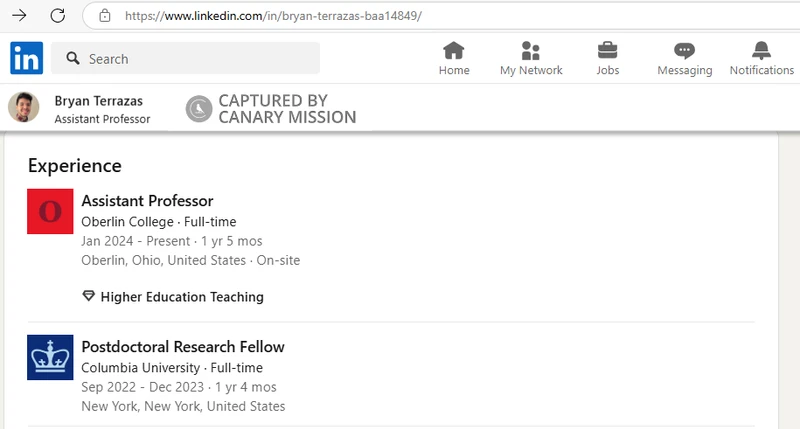Click the browser forward arrow
Viewport: 800px width, 429px height.
pos(19,15)
